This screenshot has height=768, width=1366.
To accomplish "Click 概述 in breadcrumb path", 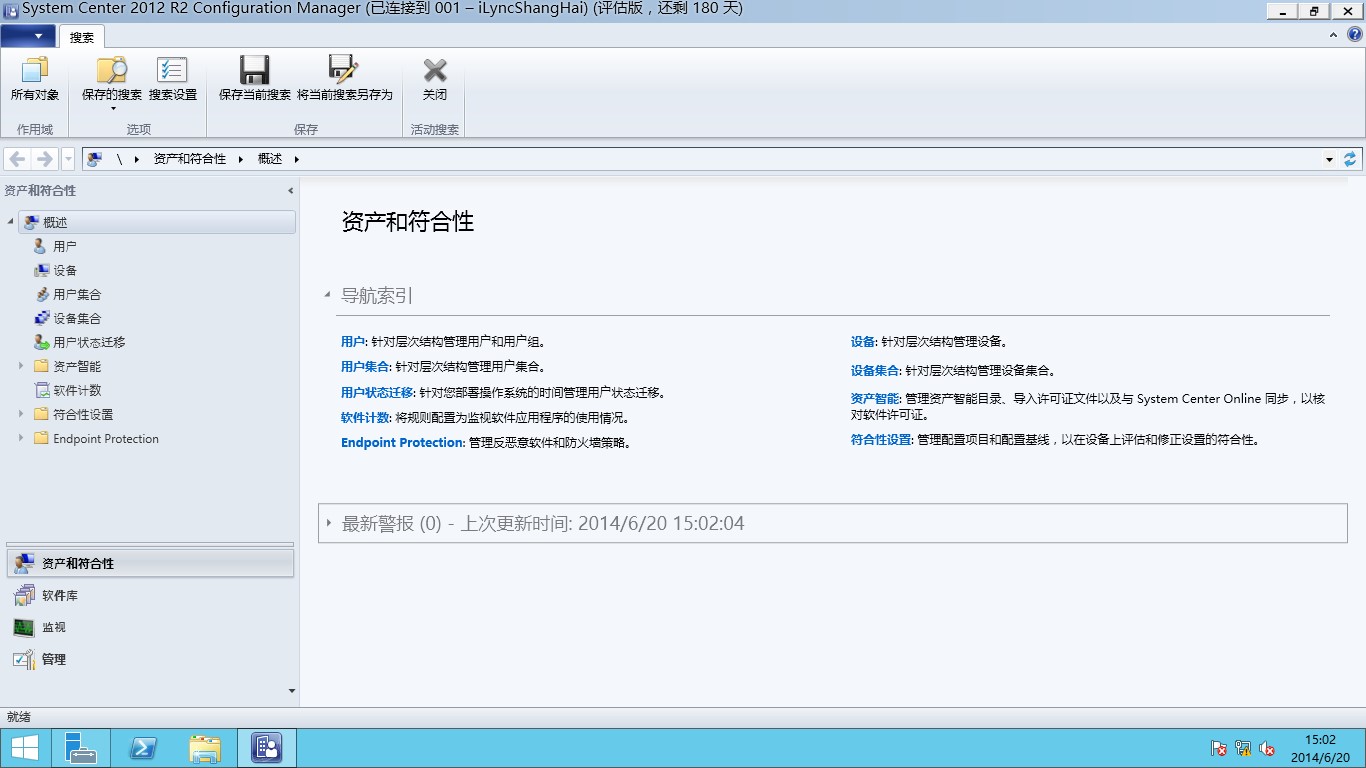I will (x=270, y=159).
